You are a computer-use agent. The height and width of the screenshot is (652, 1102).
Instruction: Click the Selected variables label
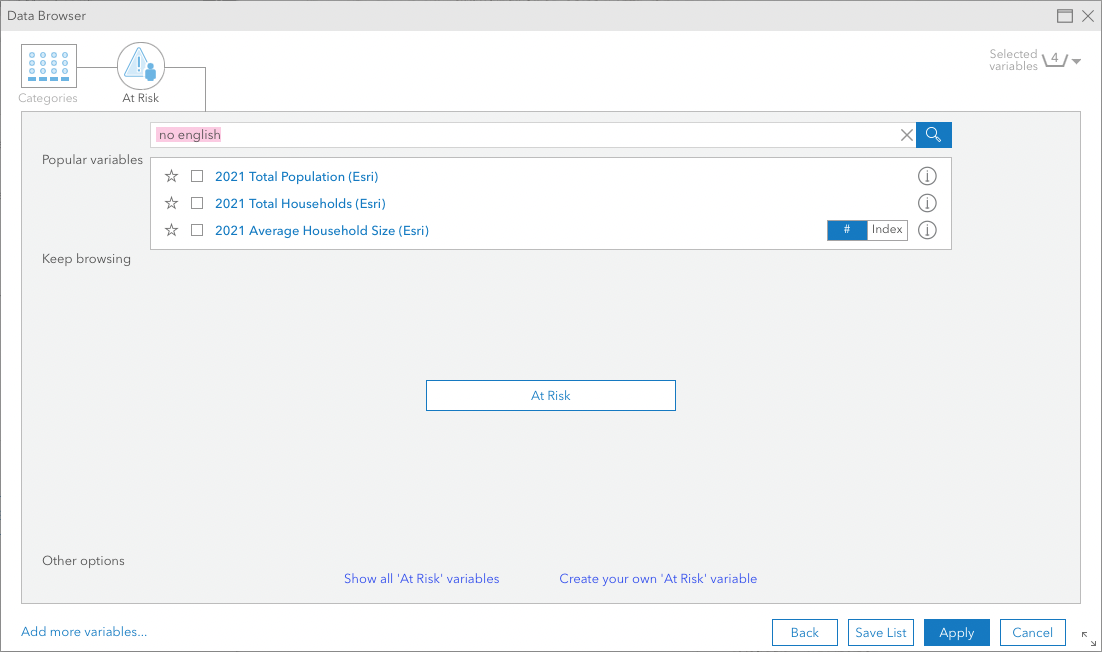pyautogui.click(x=1013, y=60)
